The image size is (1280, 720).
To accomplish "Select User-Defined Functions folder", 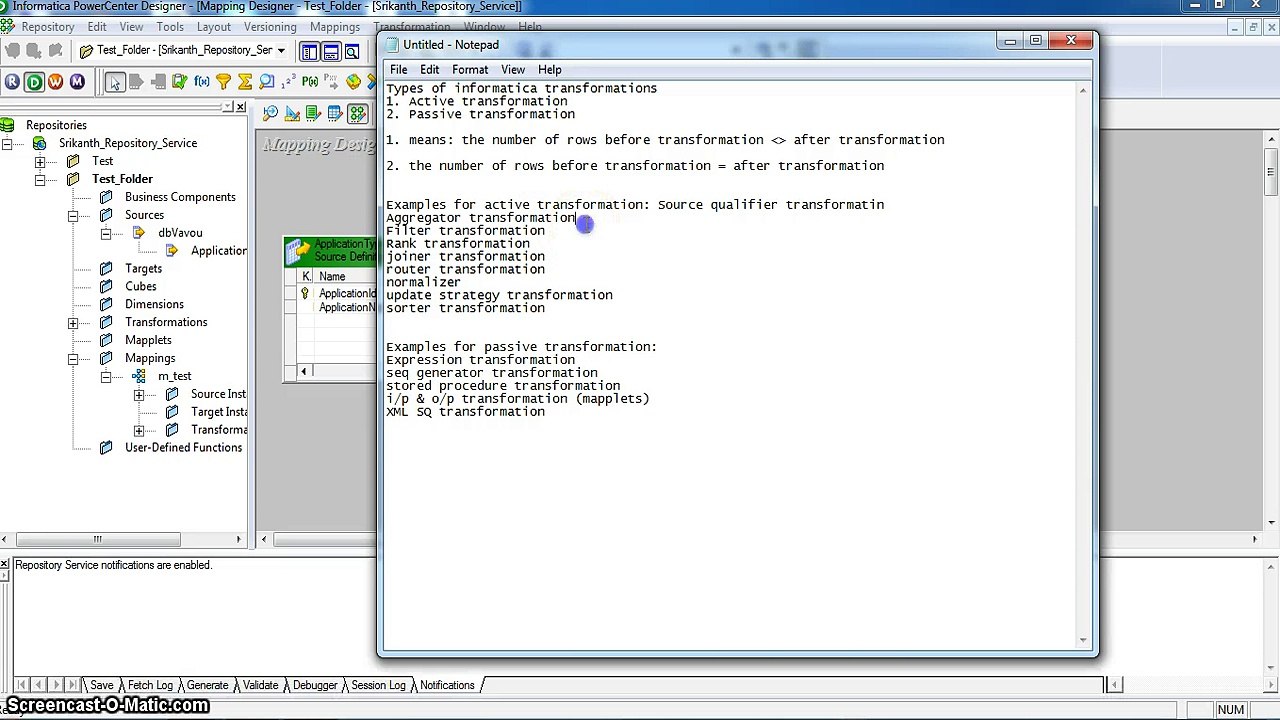I will (183, 447).
